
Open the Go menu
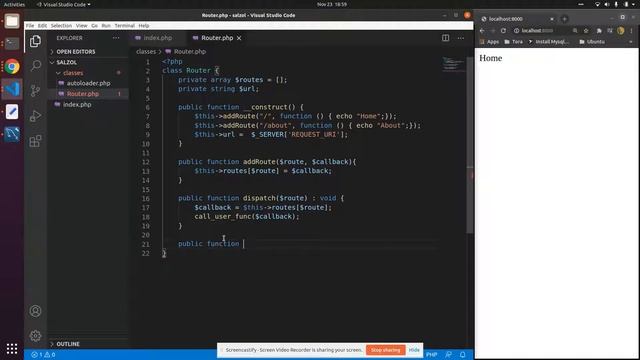[94, 25]
